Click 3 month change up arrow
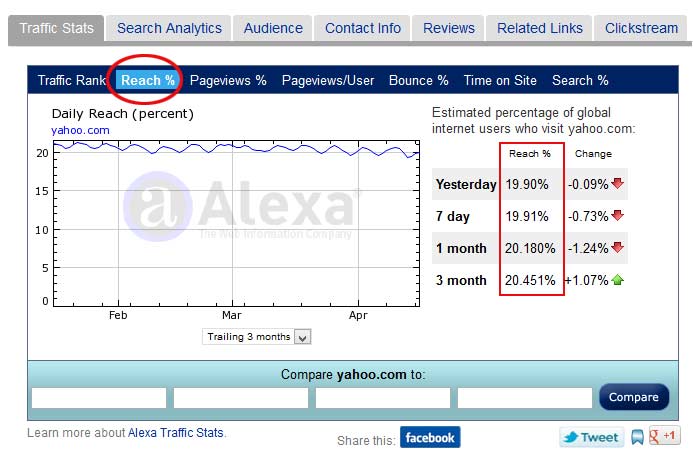Image resolution: width=693 pixels, height=457 pixels. click(617, 280)
